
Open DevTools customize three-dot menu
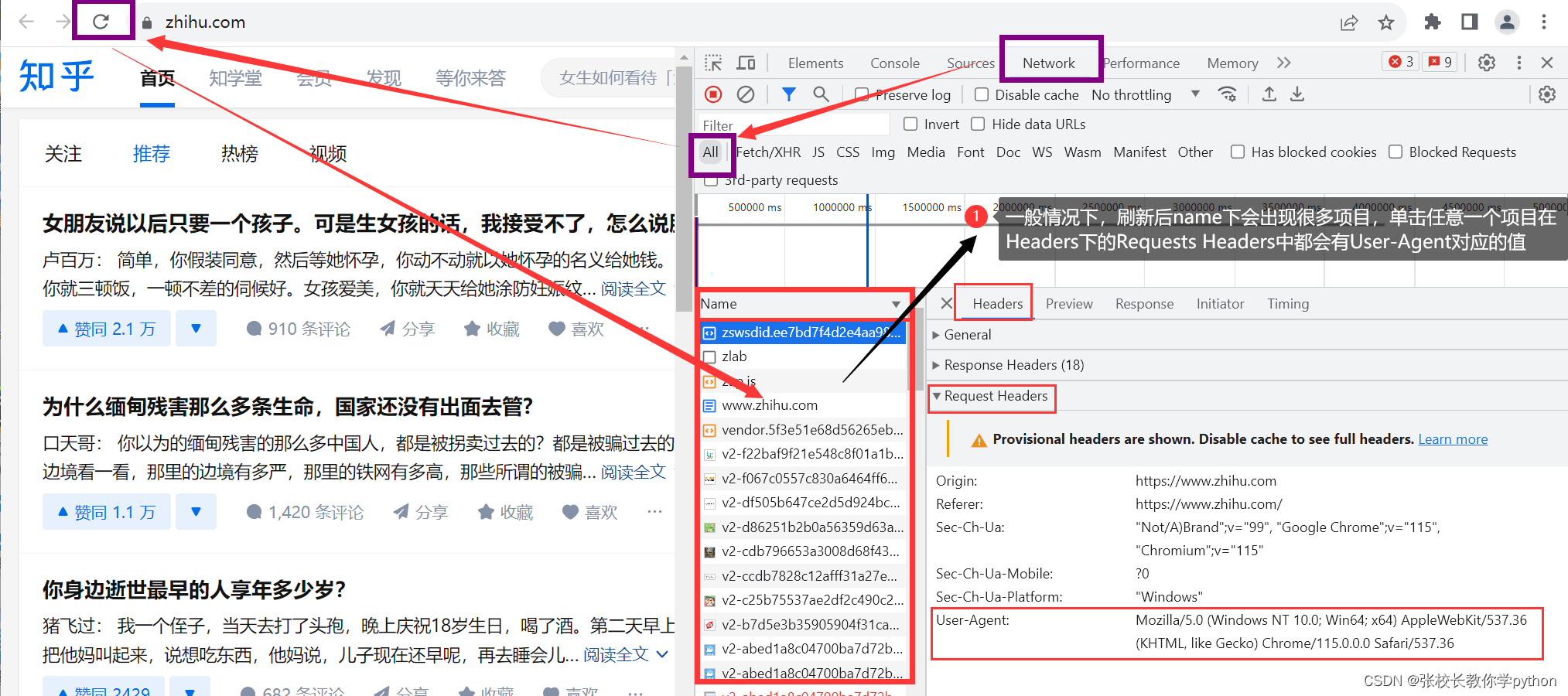pos(1519,63)
